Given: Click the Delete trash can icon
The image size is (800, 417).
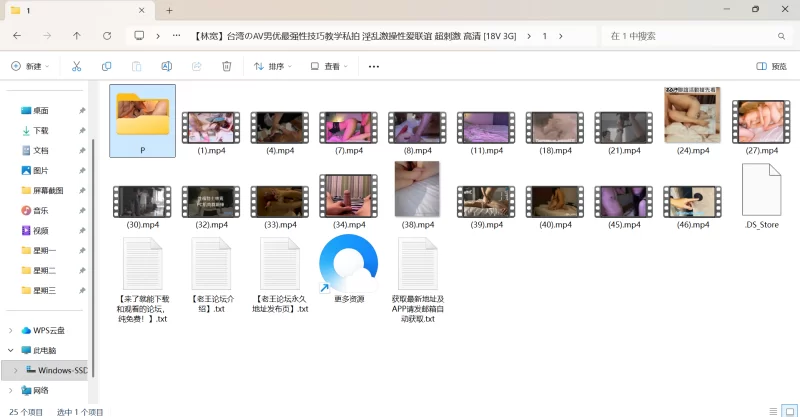Looking at the screenshot, I should (x=227, y=66).
